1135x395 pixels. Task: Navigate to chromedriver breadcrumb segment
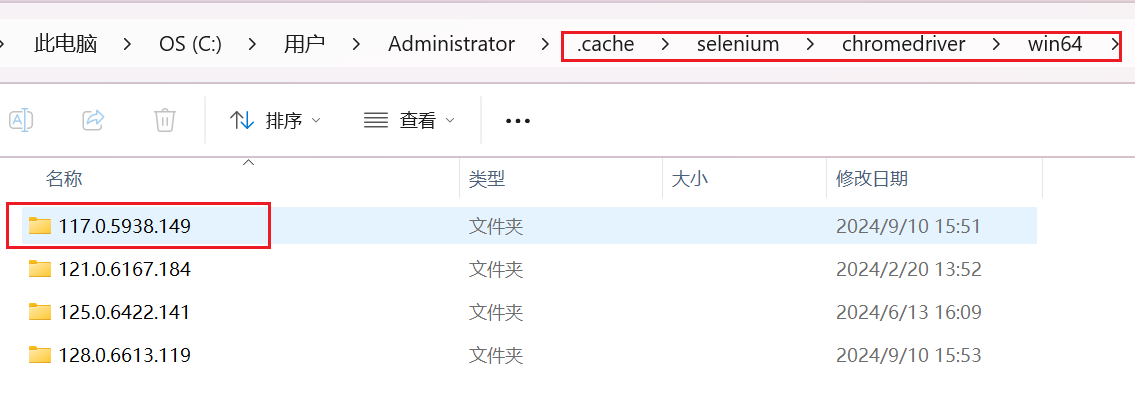pyautogui.click(x=903, y=44)
